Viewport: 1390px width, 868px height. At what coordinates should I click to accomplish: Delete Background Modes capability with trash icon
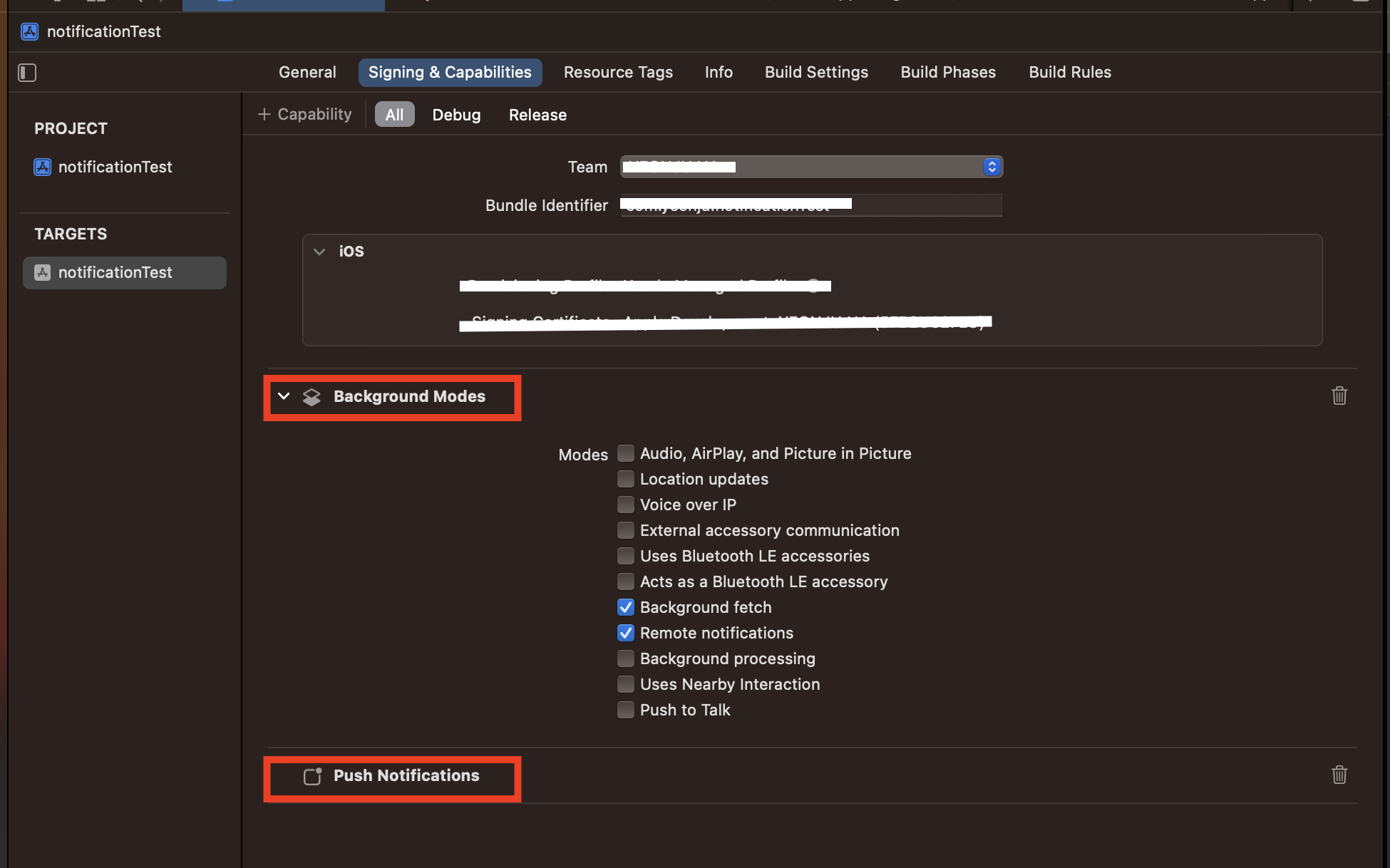pyautogui.click(x=1339, y=396)
